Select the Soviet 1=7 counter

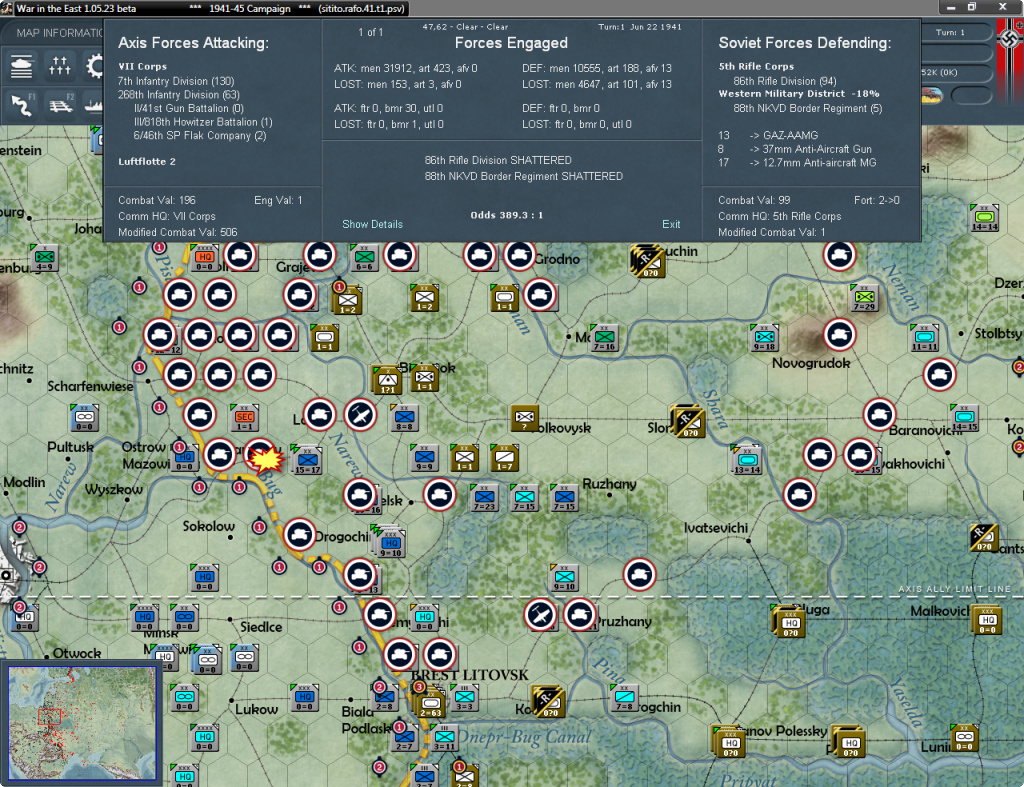(x=504, y=458)
